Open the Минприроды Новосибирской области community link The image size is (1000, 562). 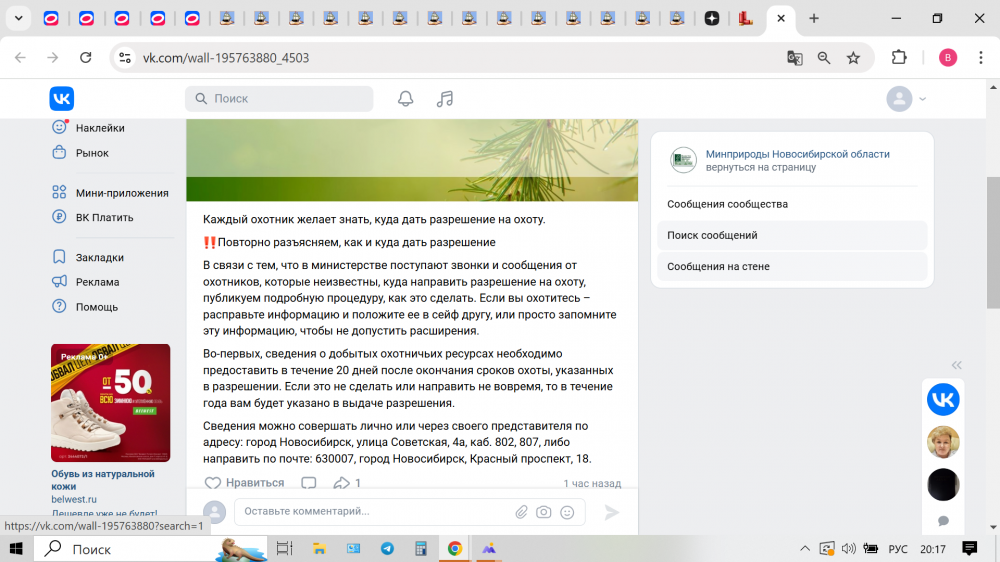coord(797,154)
